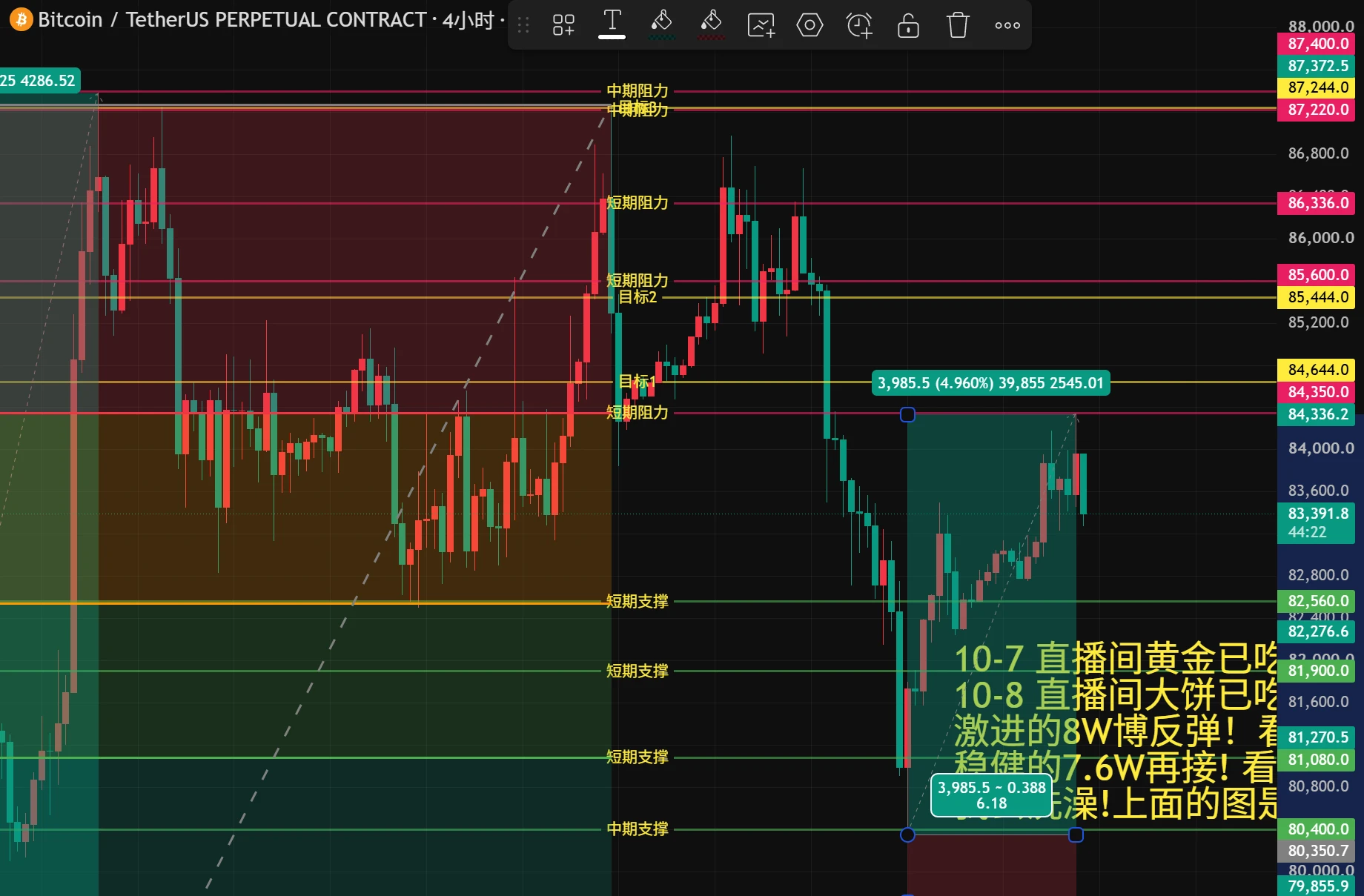Image resolution: width=1364 pixels, height=896 pixels.
Task: Pick the green profit-zone fill color
Action: [x=661, y=24]
